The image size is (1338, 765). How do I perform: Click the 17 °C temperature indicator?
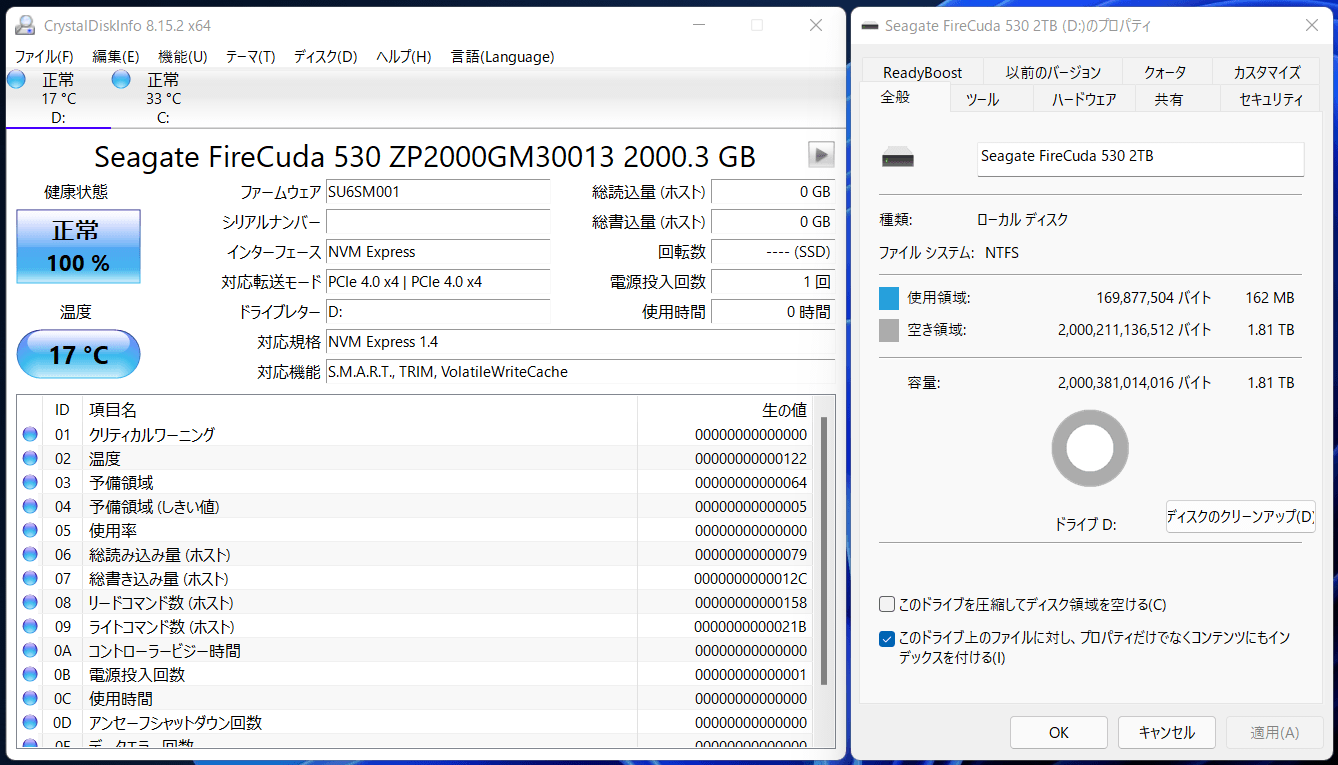click(79, 355)
